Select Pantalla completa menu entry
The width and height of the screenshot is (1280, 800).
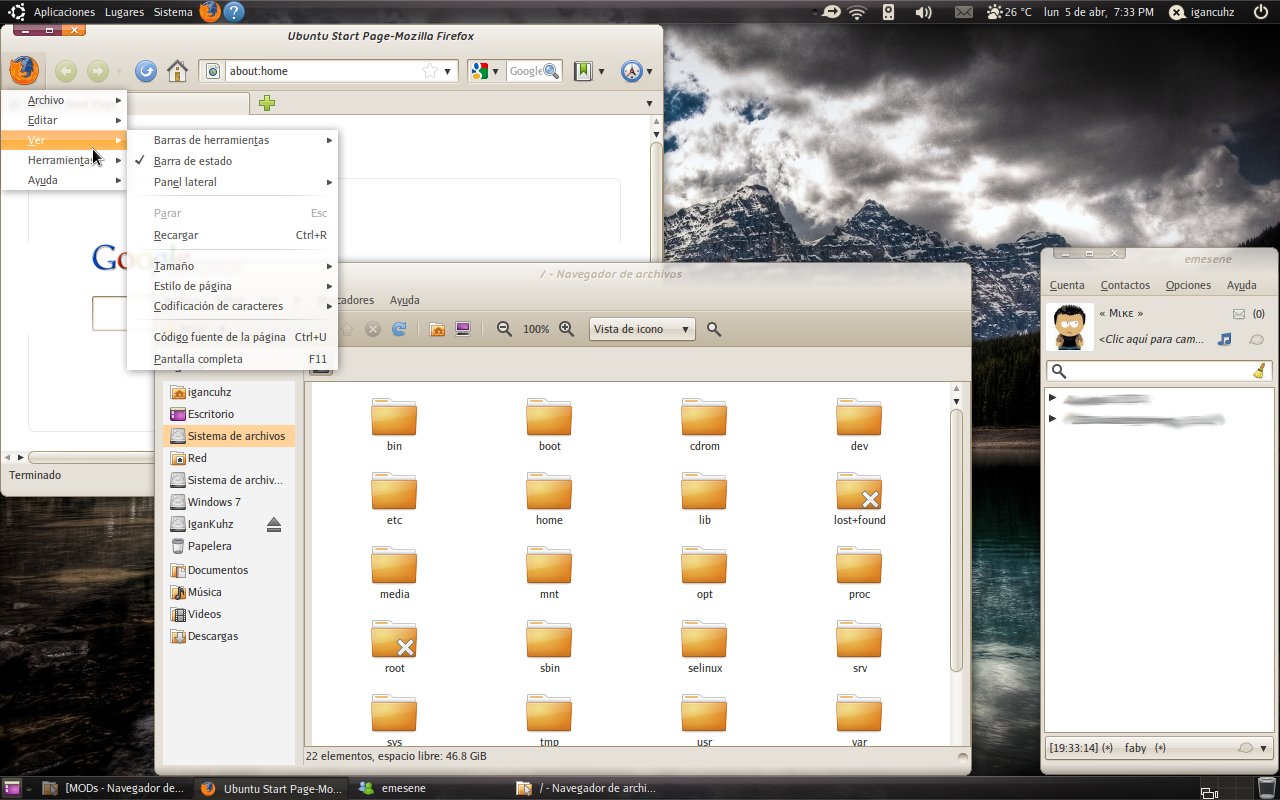(232, 359)
